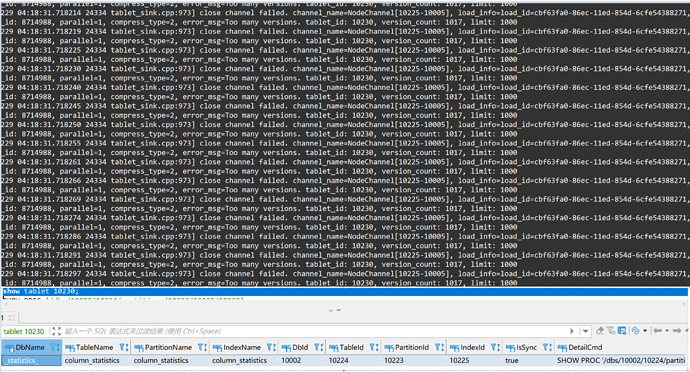This screenshot has height=372, width=690.
Task: Select the IndexName column header
Action: [x=243, y=347]
